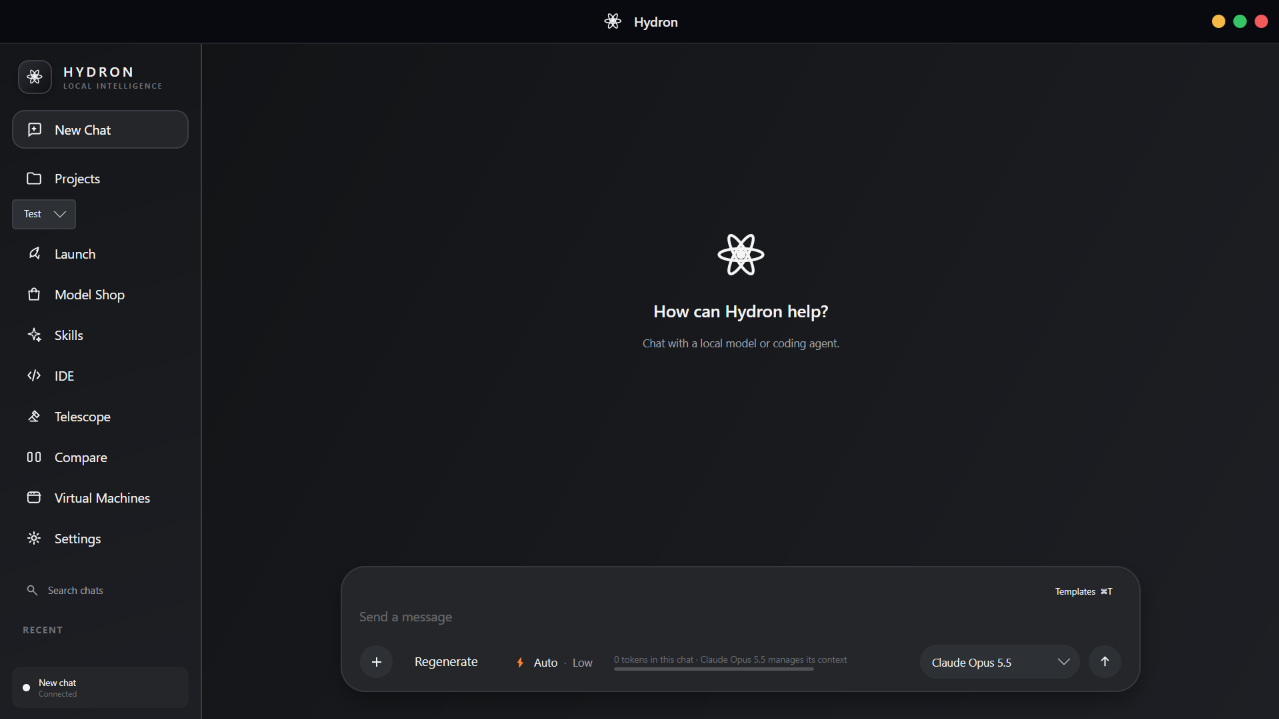Click the Launch rocket icon
The width and height of the screenshot is (1279, 719).
point(34,254)
